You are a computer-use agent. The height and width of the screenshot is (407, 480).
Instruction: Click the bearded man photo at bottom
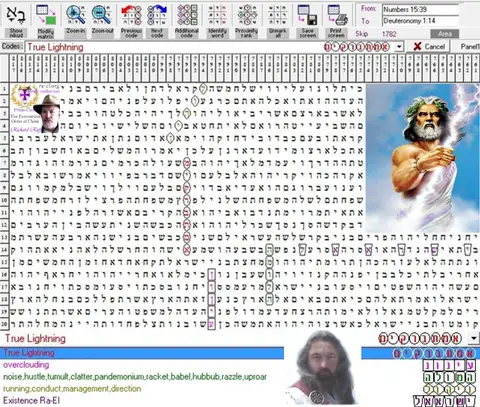321,368
